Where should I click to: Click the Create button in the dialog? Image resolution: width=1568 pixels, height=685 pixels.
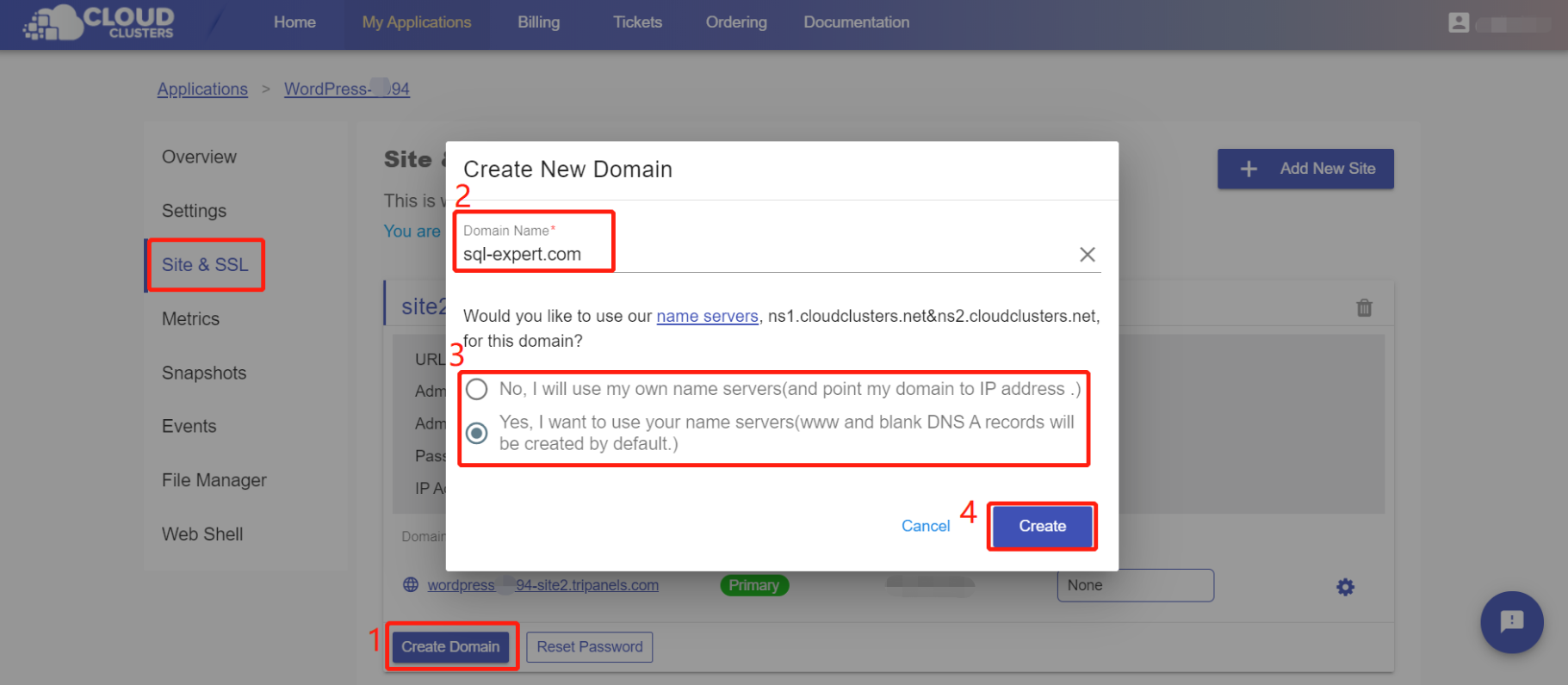(1043, 526)
